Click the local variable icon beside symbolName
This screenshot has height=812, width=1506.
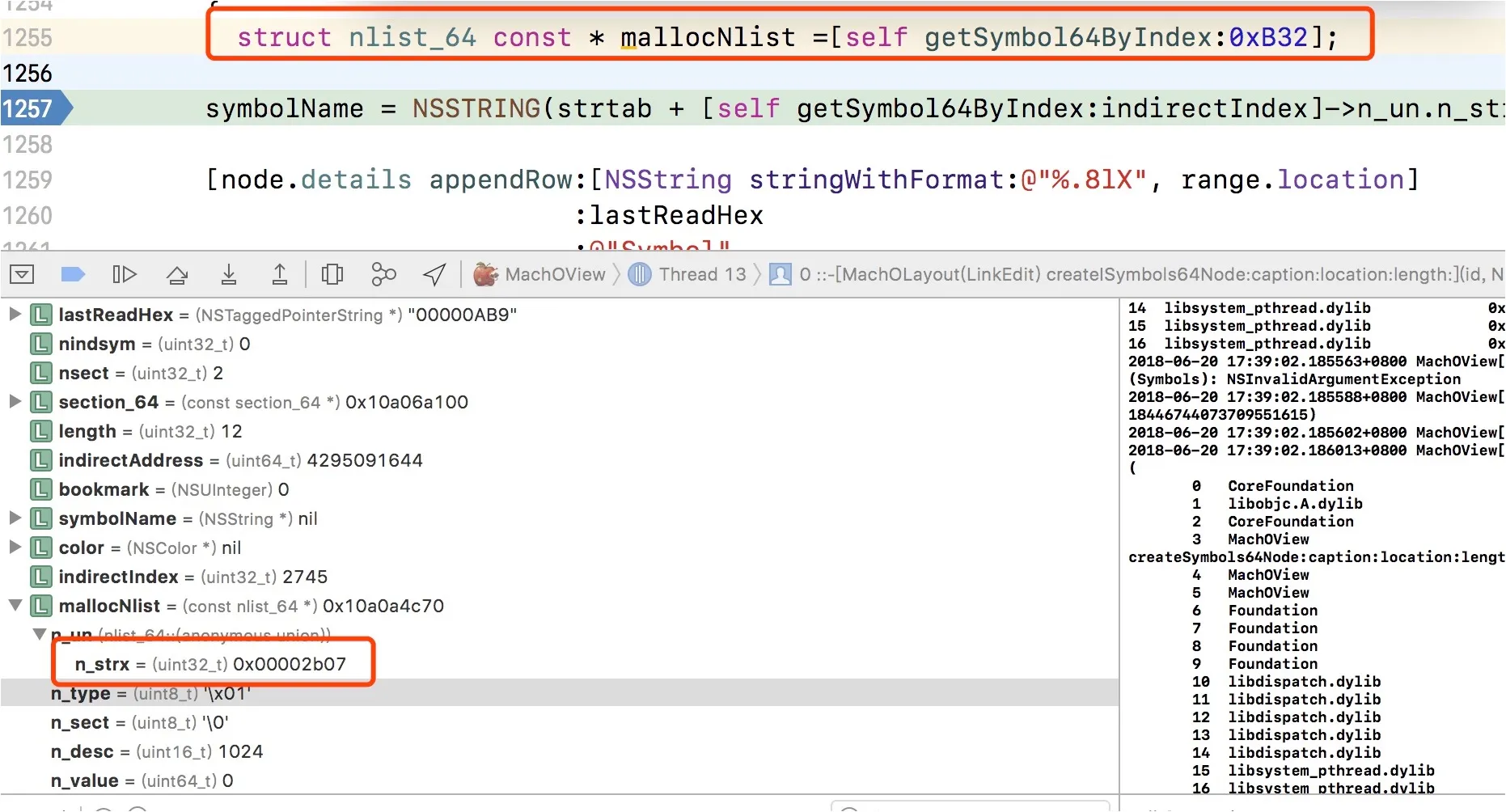click(x=41, y=518)
